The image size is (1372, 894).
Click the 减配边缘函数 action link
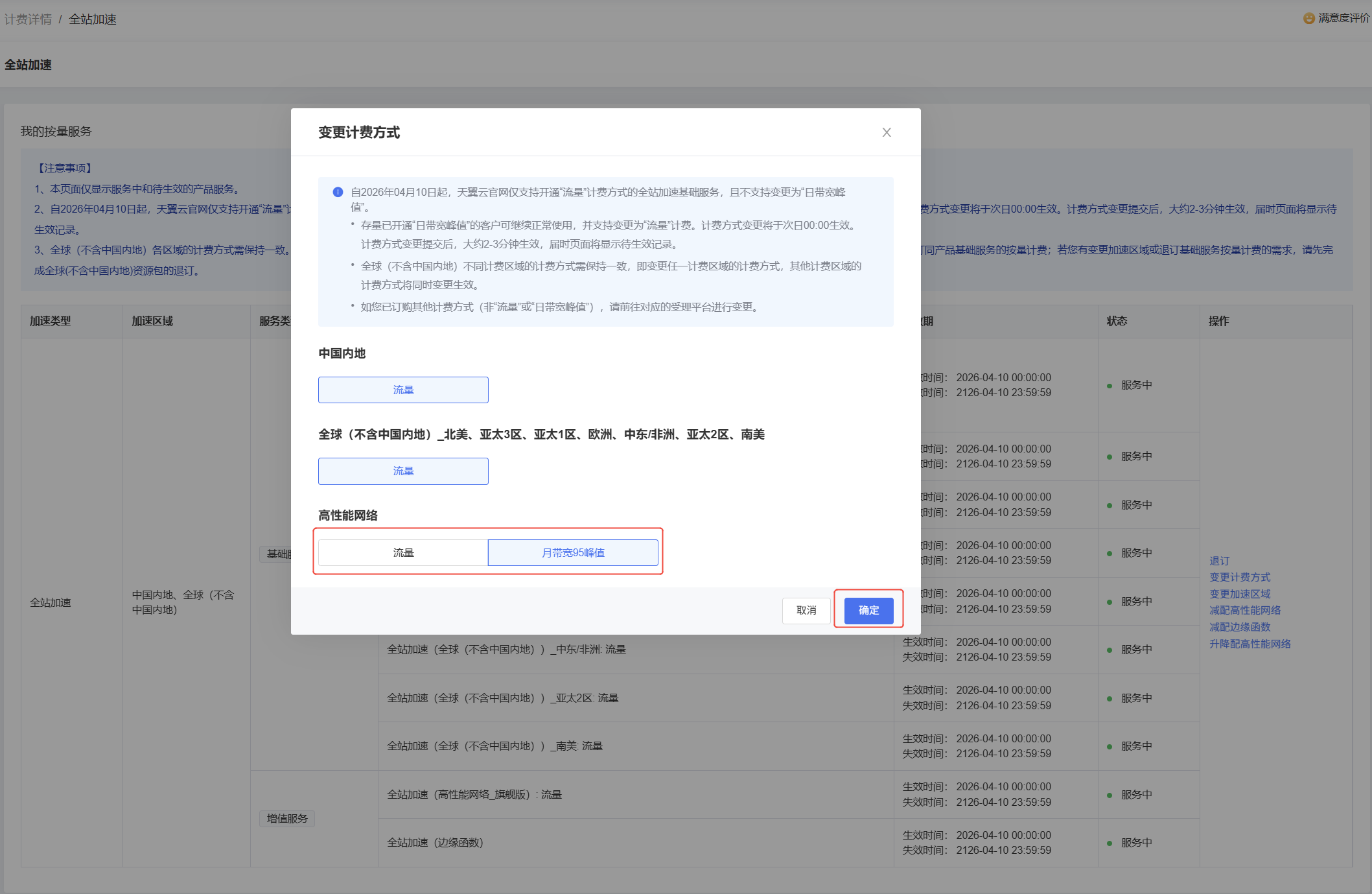pos(1239,627)
